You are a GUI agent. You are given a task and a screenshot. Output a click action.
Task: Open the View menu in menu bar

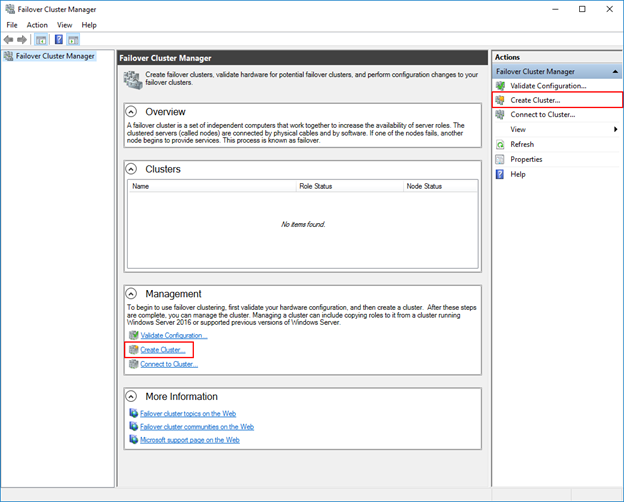point(64,25)
